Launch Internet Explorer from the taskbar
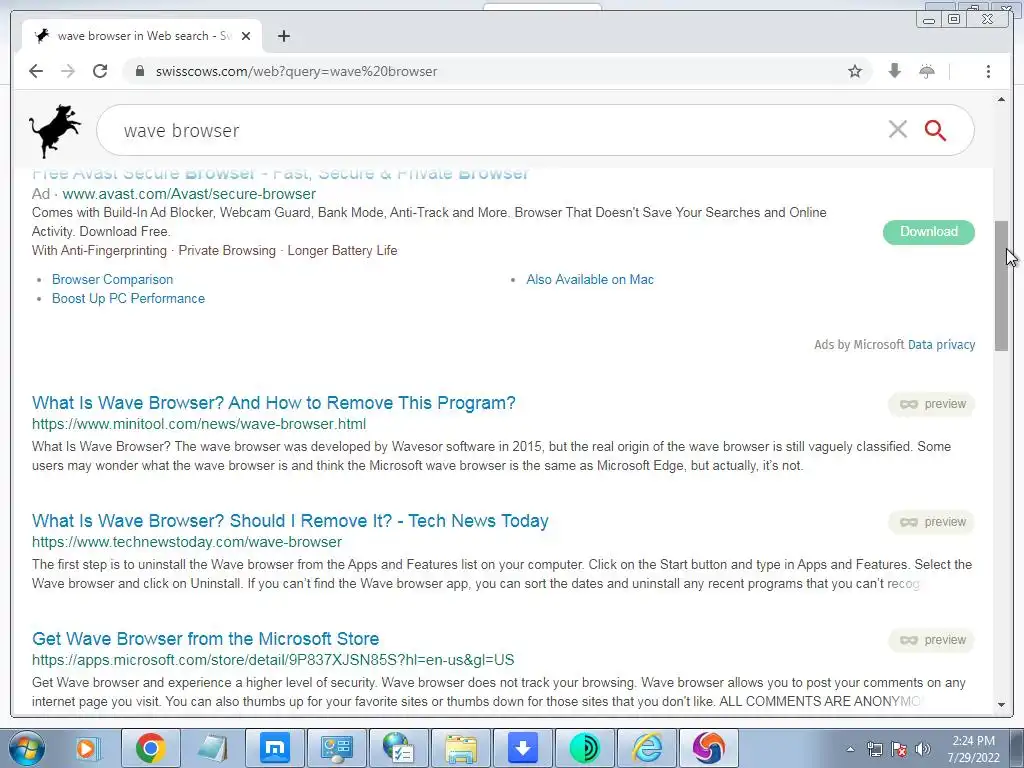This screenshot has height=768, width=1024. tap(647, 748)
